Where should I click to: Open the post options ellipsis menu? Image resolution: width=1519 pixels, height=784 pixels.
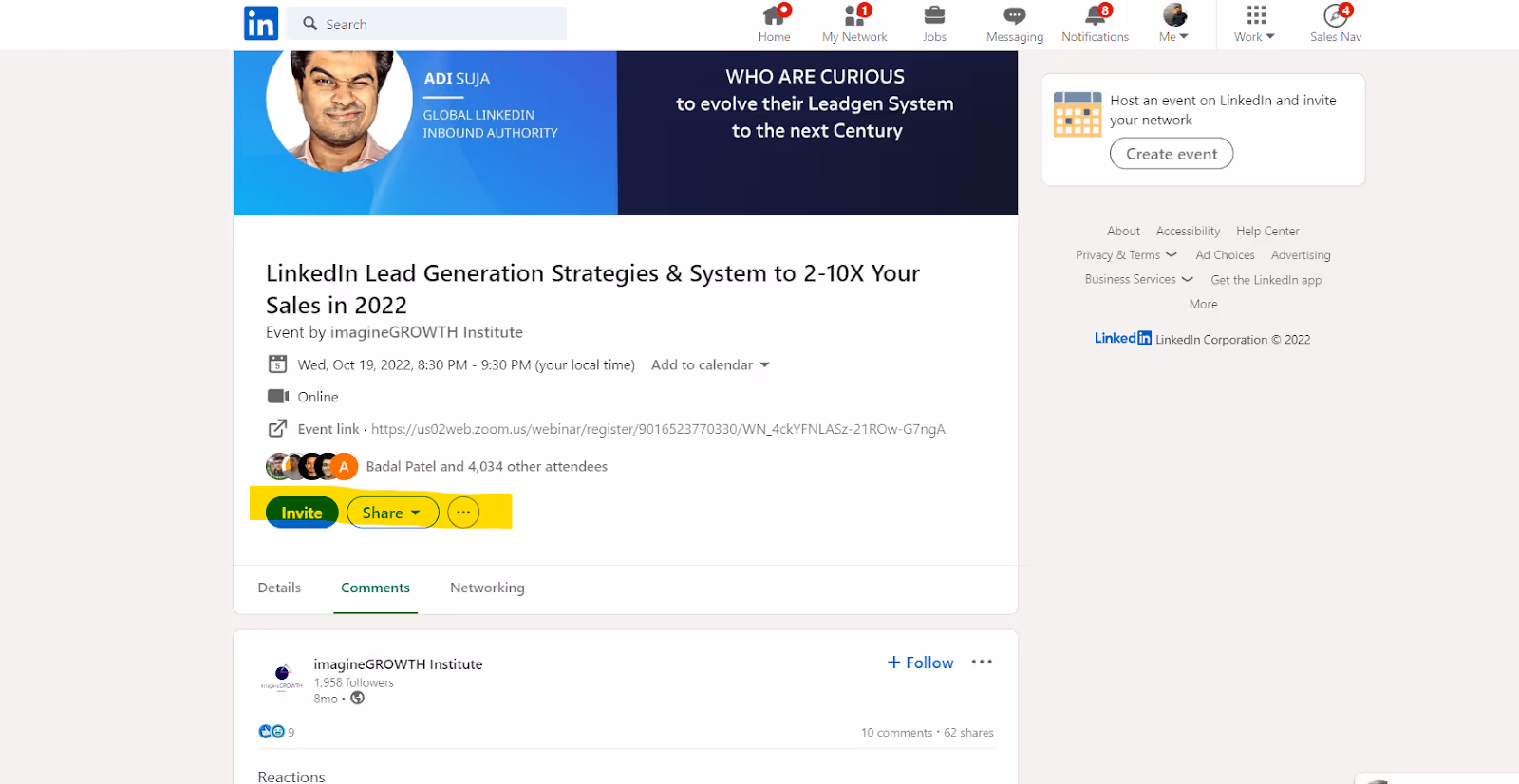(x=982, y=662)
